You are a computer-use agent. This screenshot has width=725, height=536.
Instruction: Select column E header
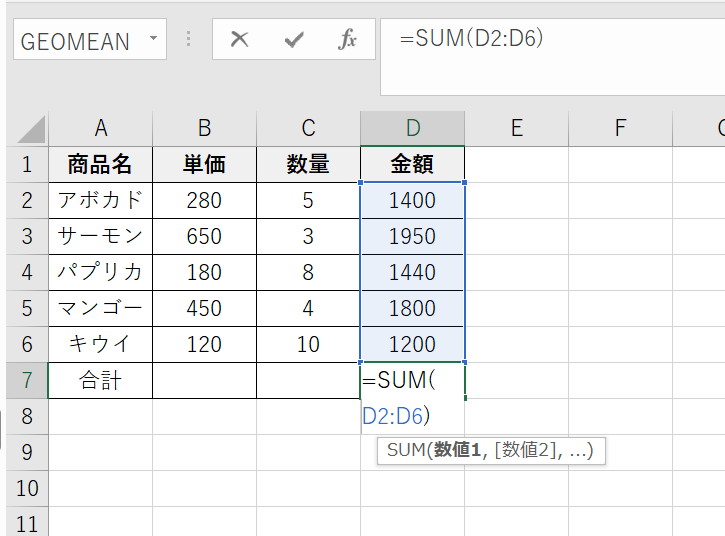[516, 128]
